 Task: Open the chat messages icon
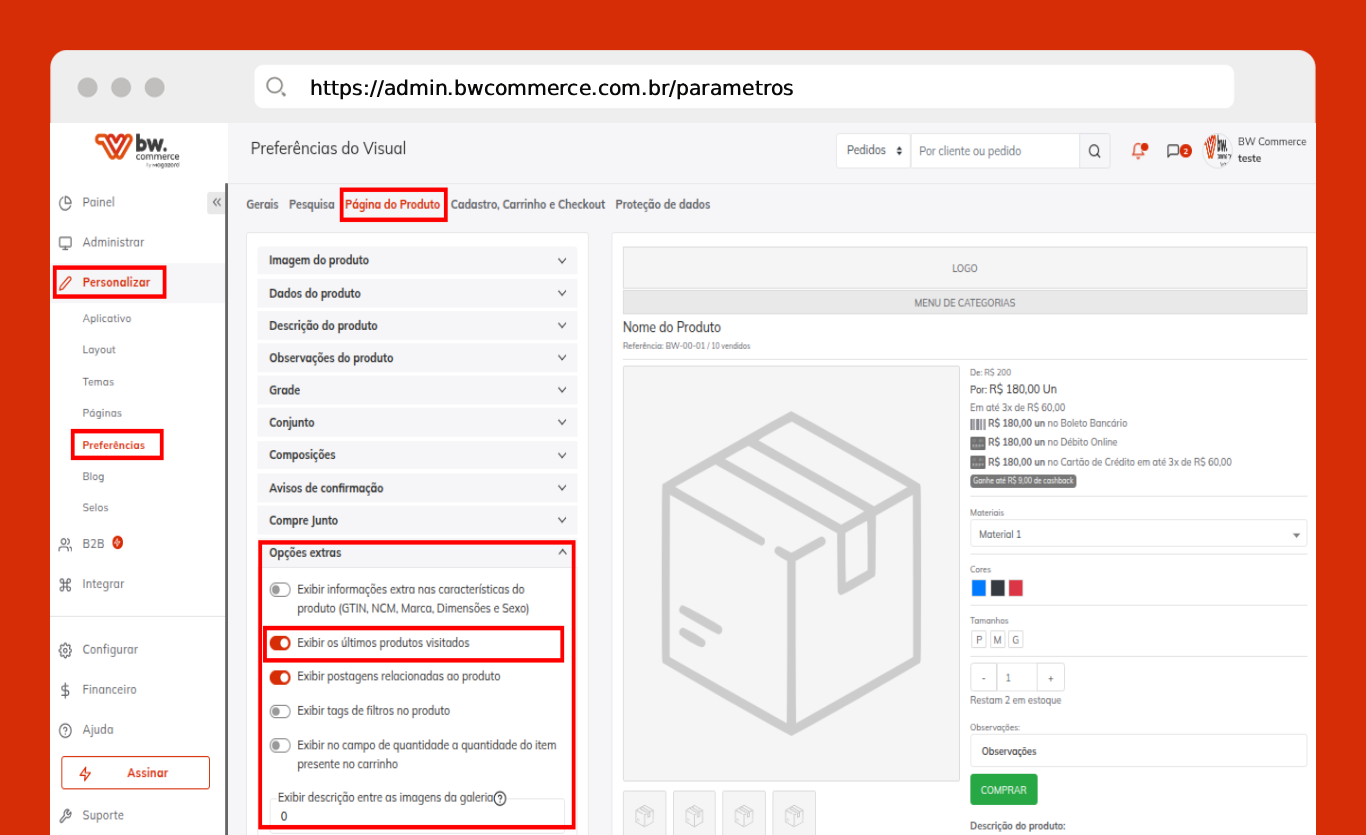tap(1176, 151)
